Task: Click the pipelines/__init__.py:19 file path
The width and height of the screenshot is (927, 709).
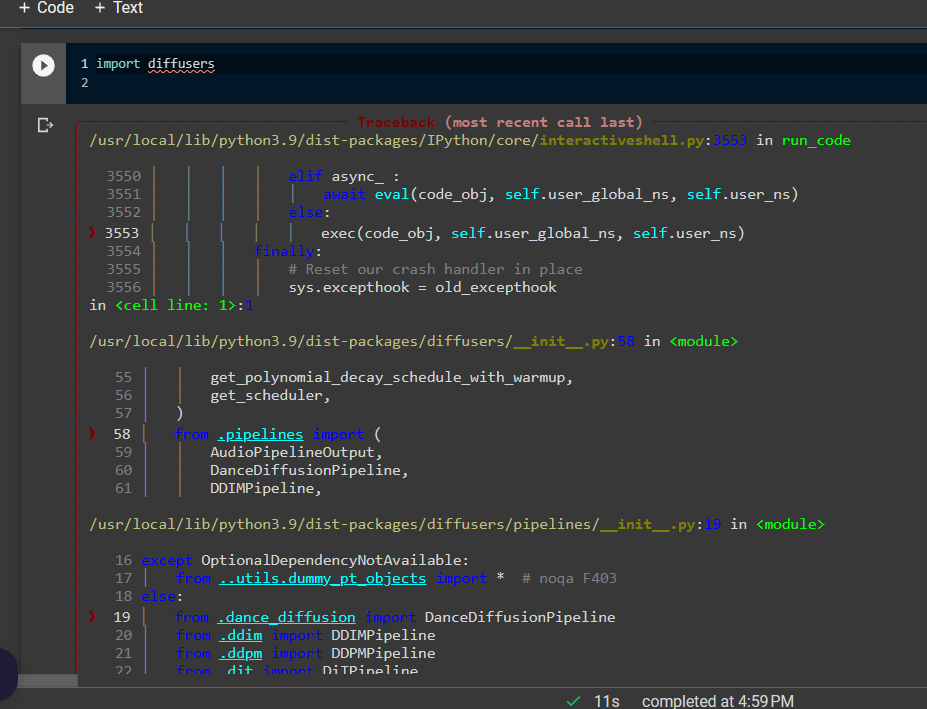Action: [405, 525]
